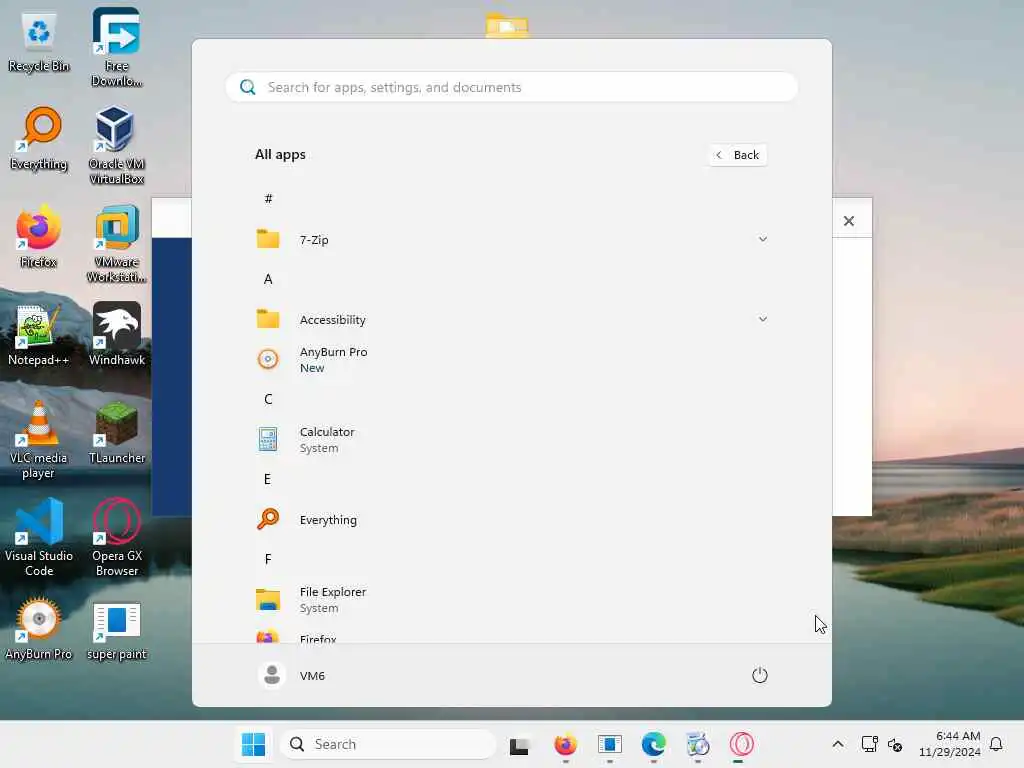Open VLC media player desktop shortcut

tap(39, 440)
